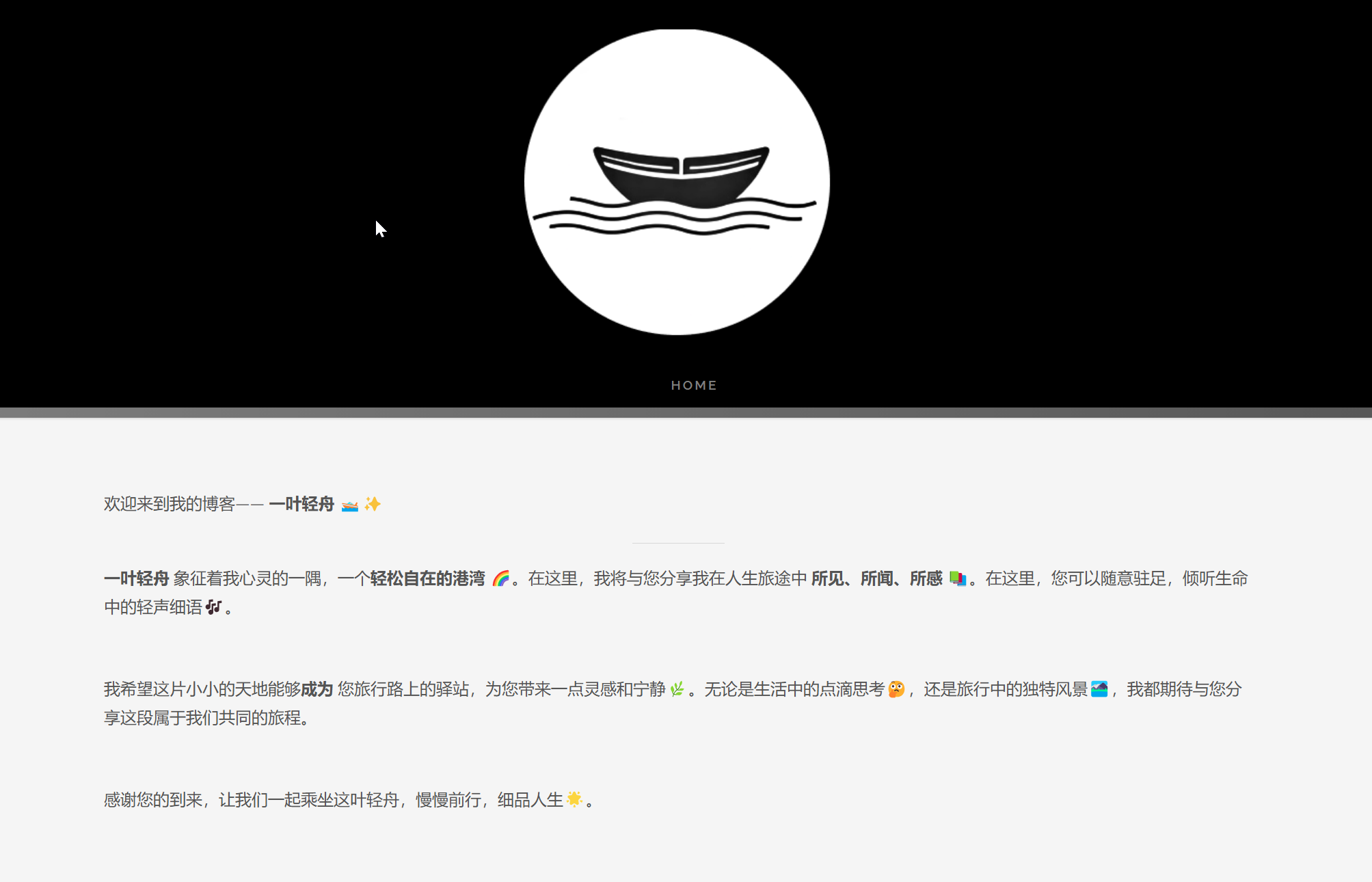Click the sun emoji after 细品人生

click(x=574, y=799)
